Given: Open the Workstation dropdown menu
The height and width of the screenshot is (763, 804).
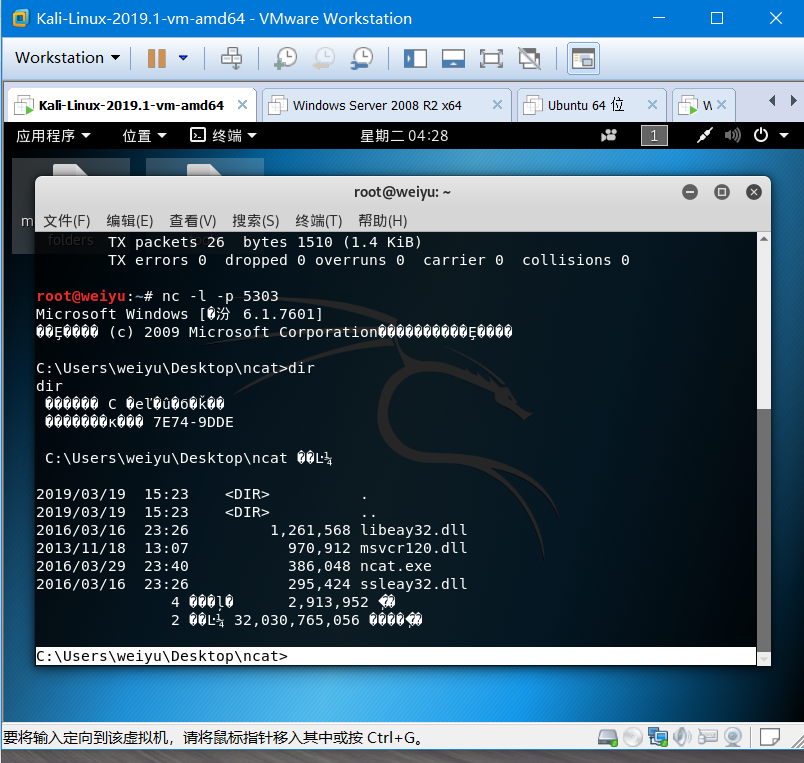Looking at the screenshot, I should [67, 58].
